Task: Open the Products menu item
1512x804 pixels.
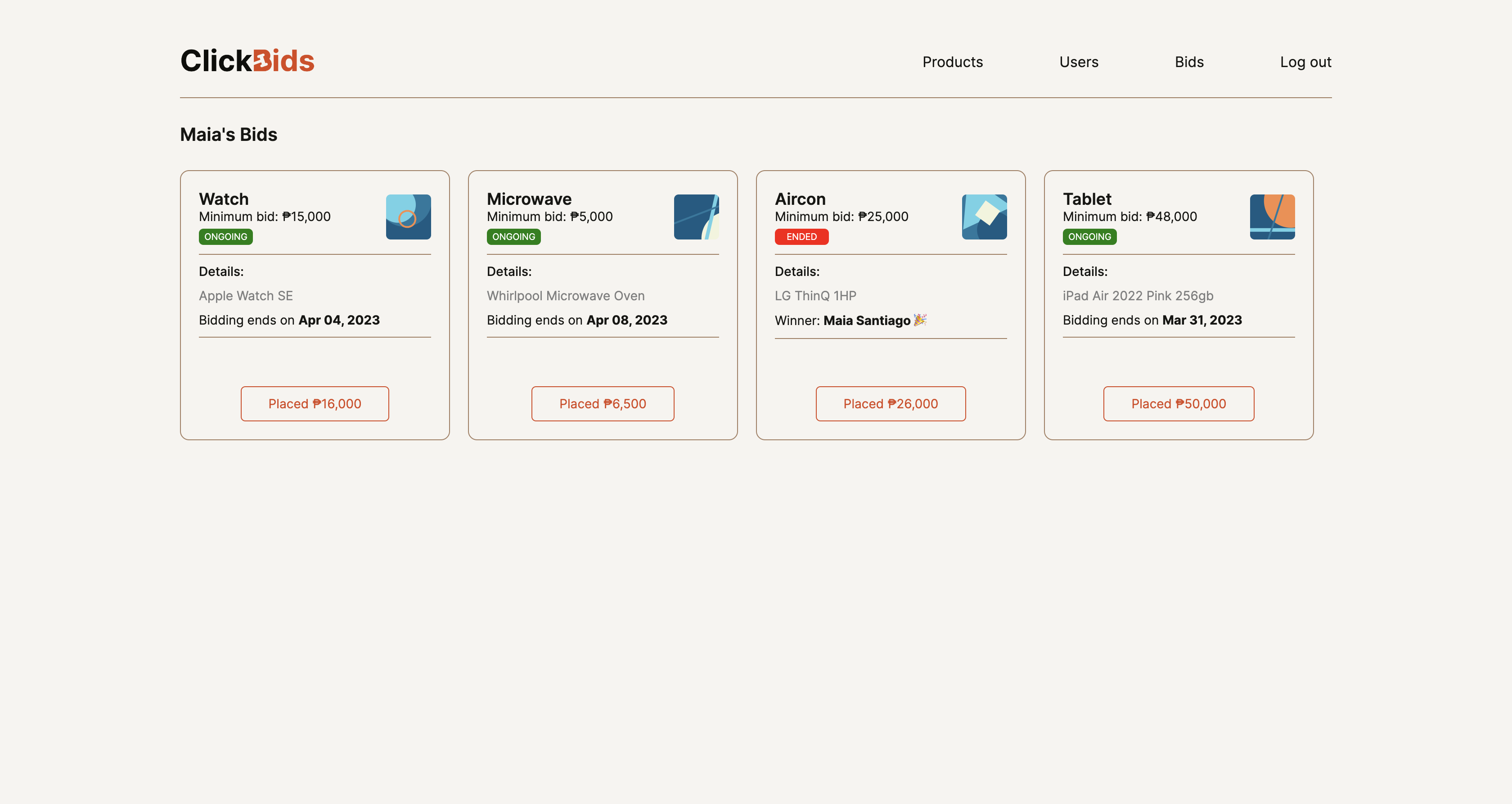Action: click(952, 62)
